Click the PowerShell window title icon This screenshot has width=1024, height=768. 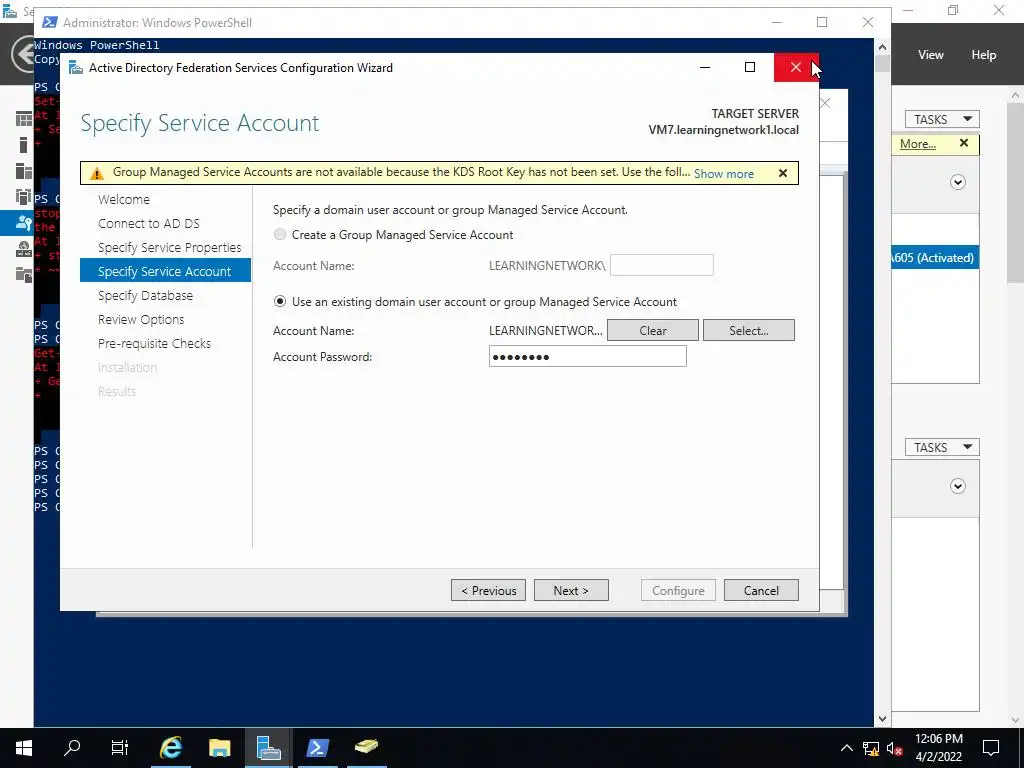(x=49, y=22)
